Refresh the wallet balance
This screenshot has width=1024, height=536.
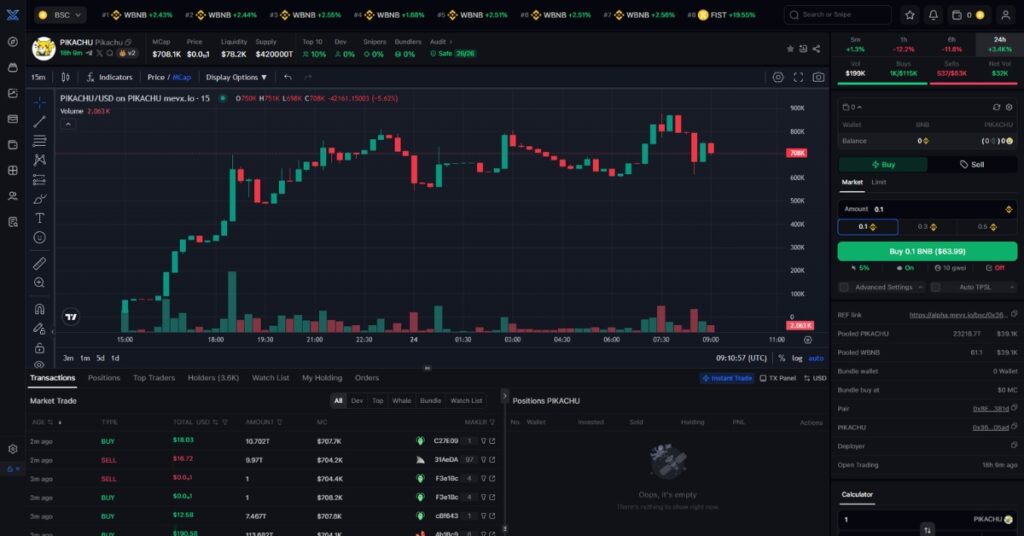point(996,107)
